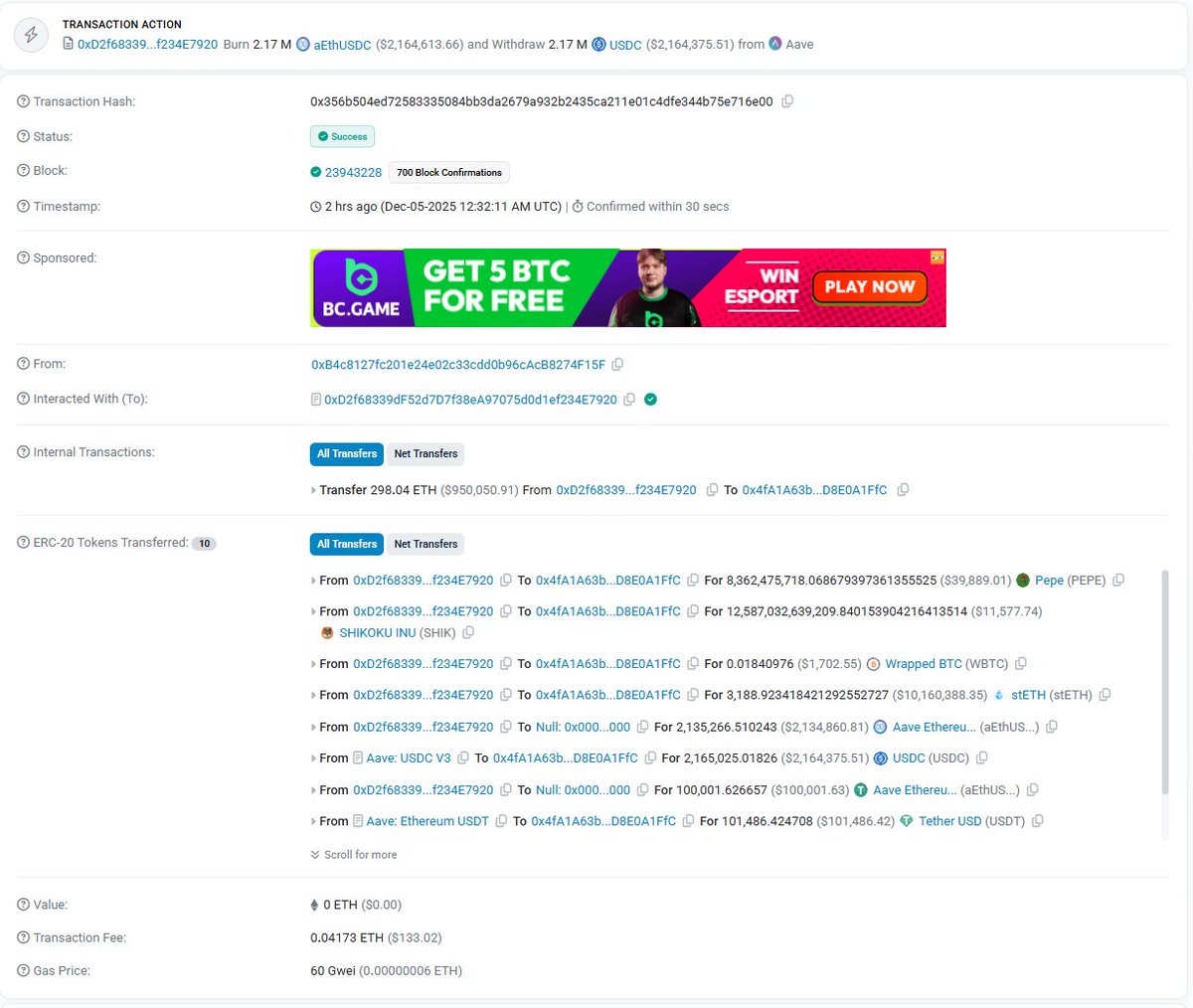The width and height of the screenshot is (1193, 1008).
Task: Click the lightning bolt Transaction Action icon
Action: (x=31, y=35)
